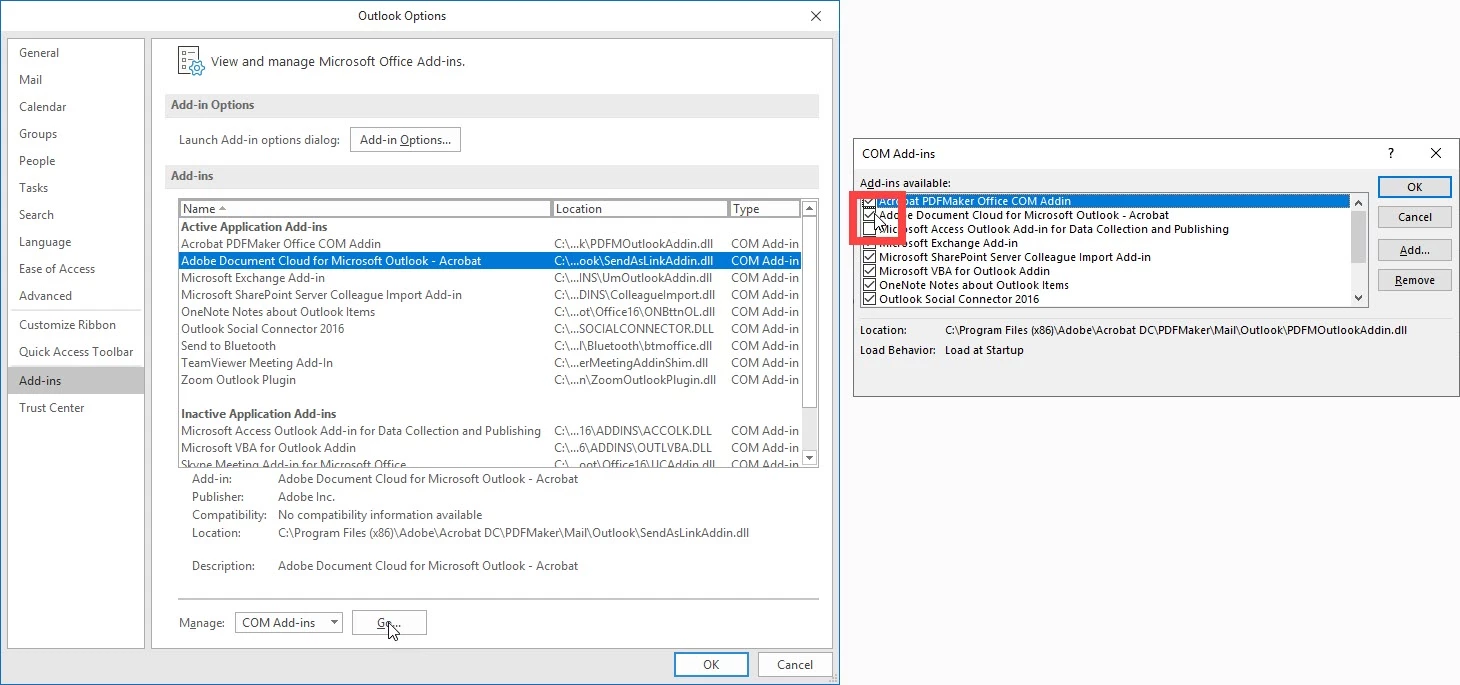This screenshot has height=685, width=1460.
Task: Select Outlook Social Connector 2016 row in Active list
Action: click(x=490, y=329)
